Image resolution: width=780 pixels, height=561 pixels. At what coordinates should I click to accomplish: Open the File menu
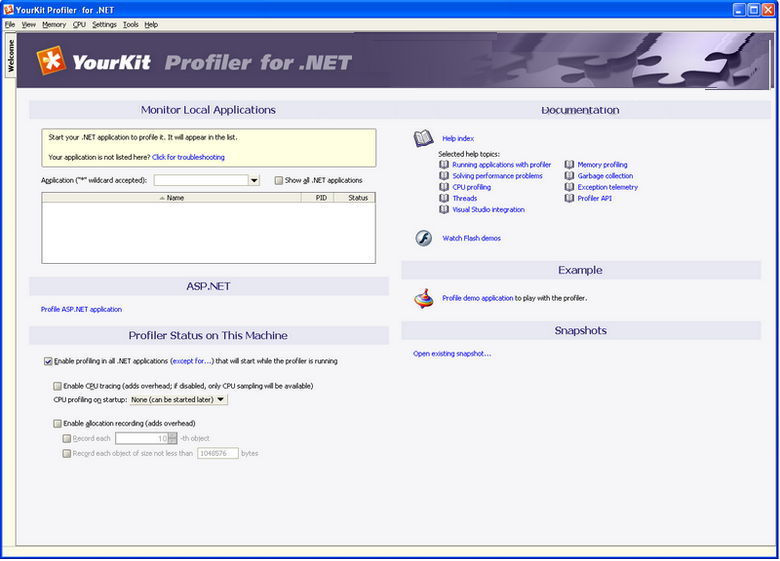point(10,24)
